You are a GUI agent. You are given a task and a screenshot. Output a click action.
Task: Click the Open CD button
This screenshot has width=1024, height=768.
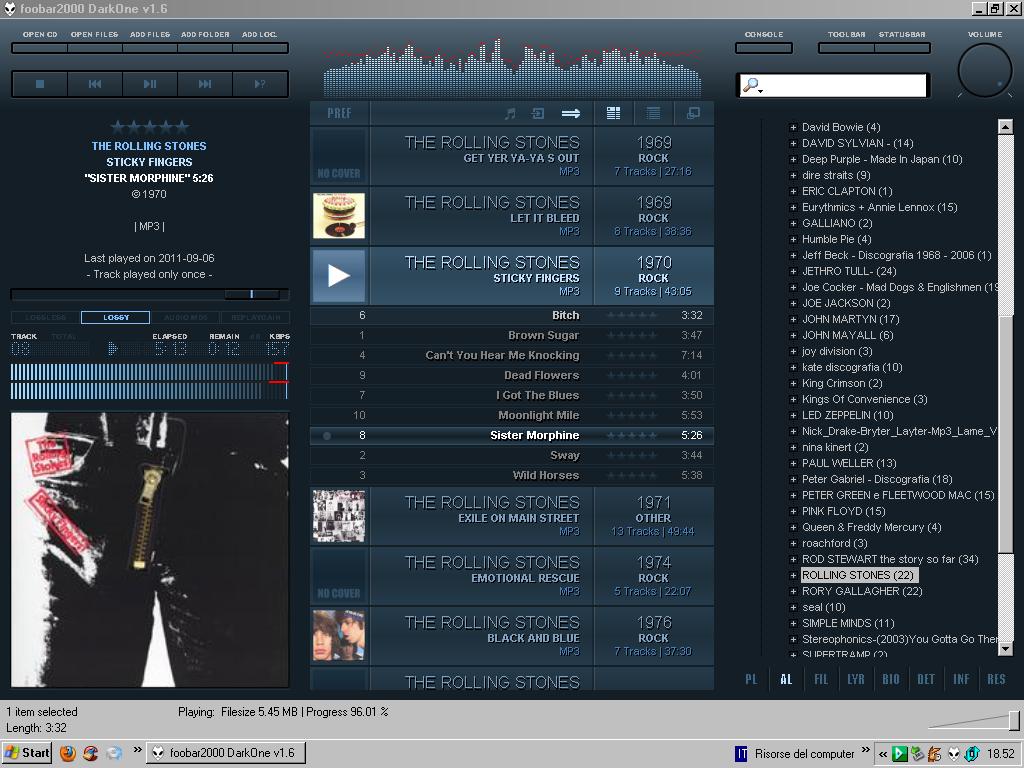click(x=40, y=48)
